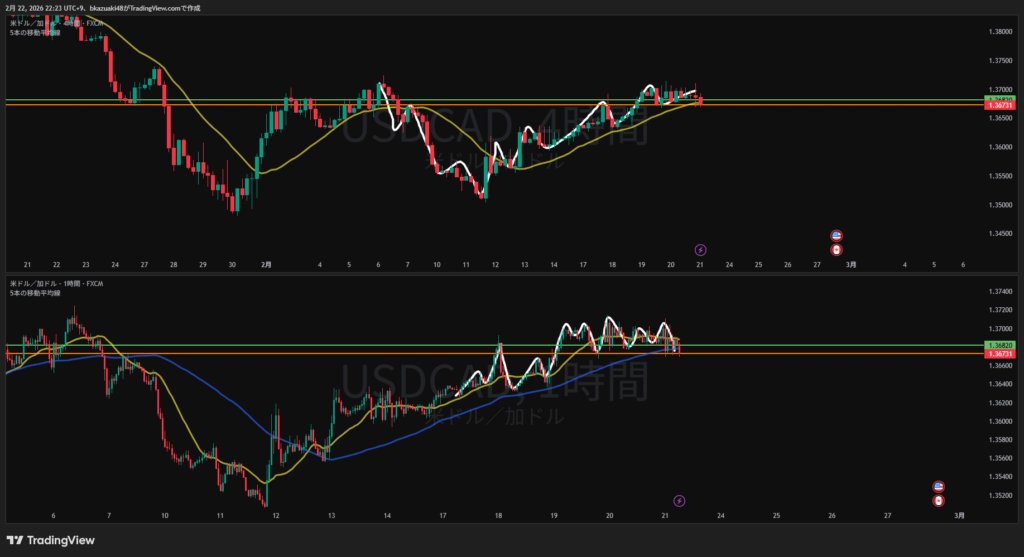The width and height of the screenshot is (1024, 557).
Task: Click the 1.38000 level on the upper price axis
Action: pyautogui.click(x=997, y=32)
